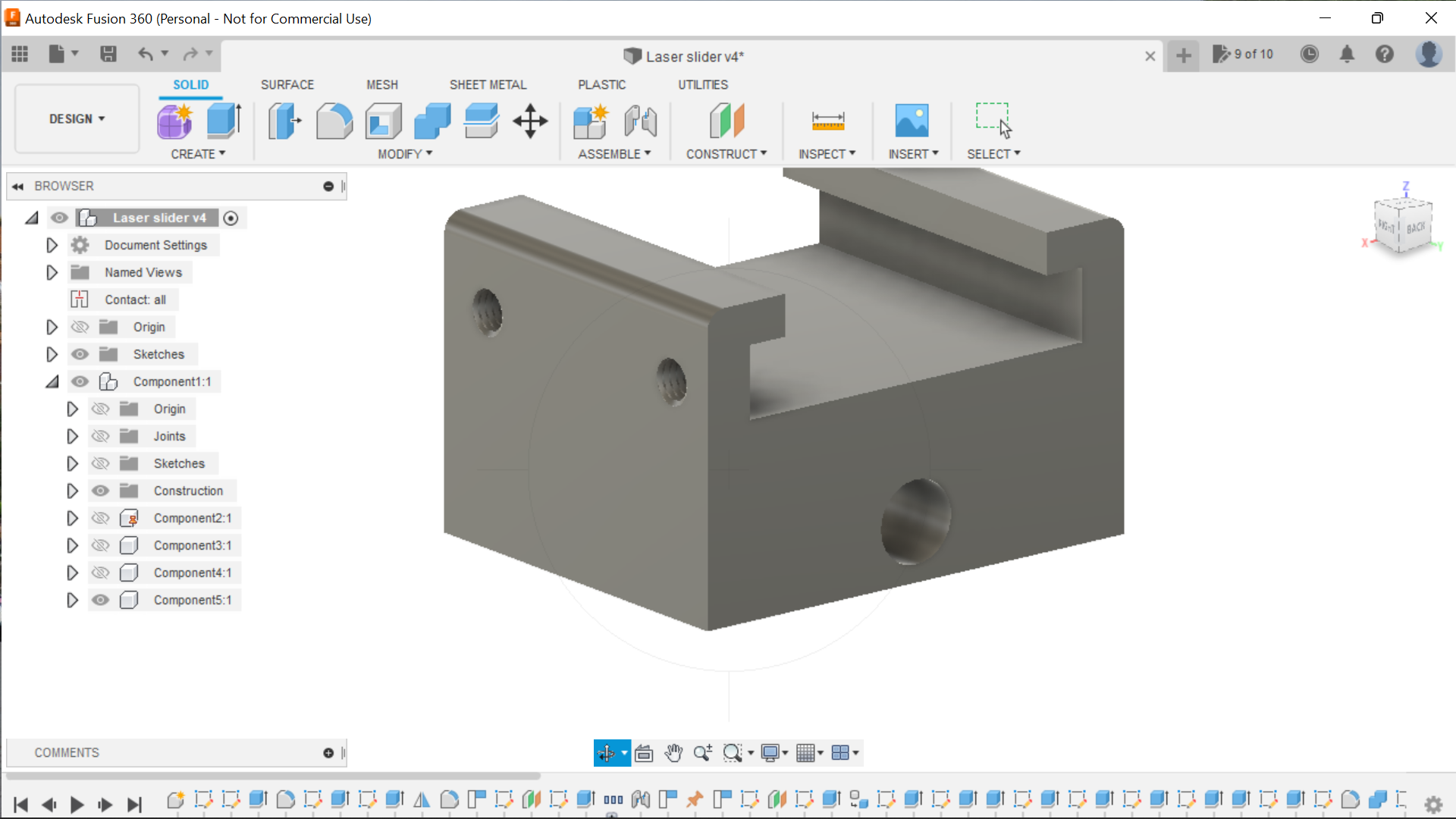Select the Orbit tool in navigation bar
This screenshot has height=819, width=1456.
click(607, 753)
